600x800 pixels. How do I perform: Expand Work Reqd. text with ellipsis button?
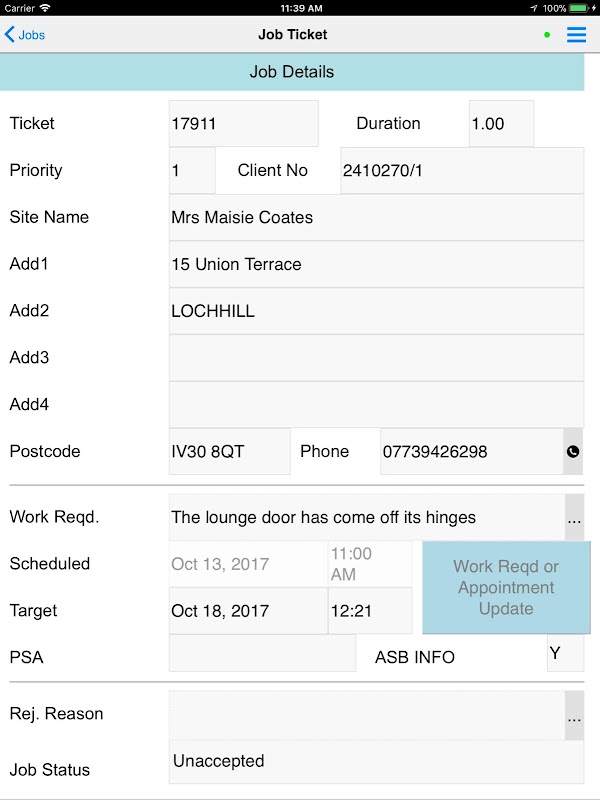point(574,518)
